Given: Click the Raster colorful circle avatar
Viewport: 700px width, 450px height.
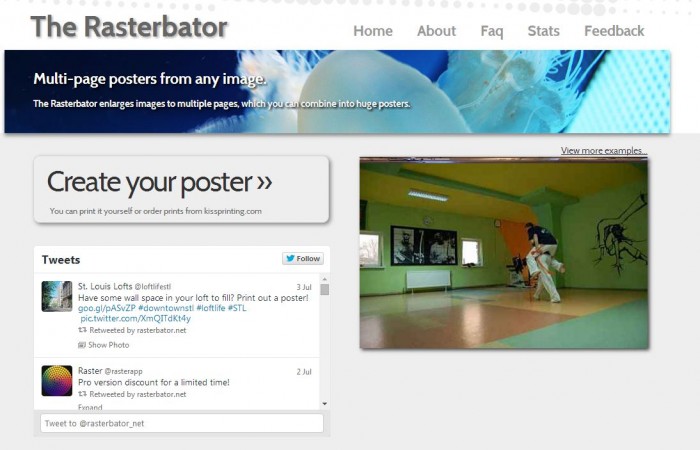Looking at the screenshot, I should (56, 381).
